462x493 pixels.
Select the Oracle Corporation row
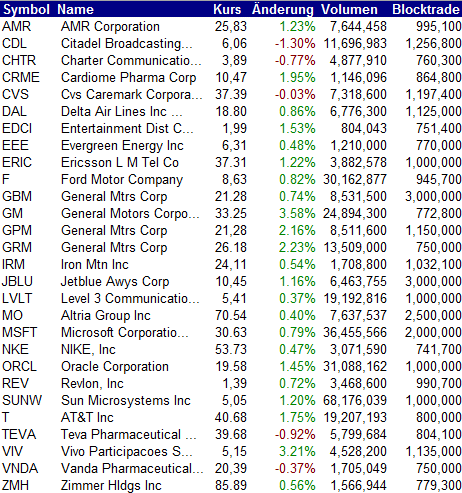pos(231,366)
